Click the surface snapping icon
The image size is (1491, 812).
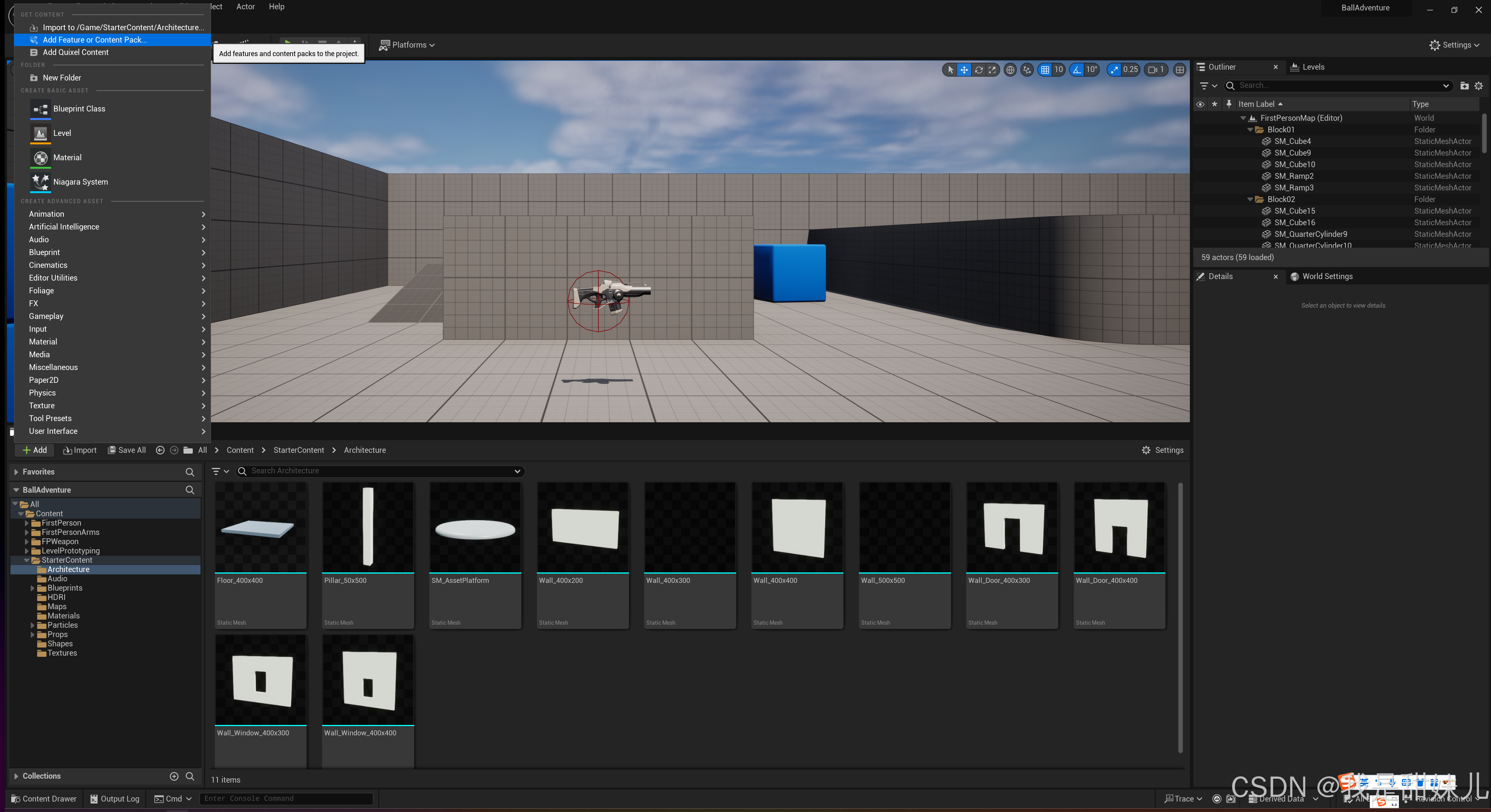coord(1027,70)
